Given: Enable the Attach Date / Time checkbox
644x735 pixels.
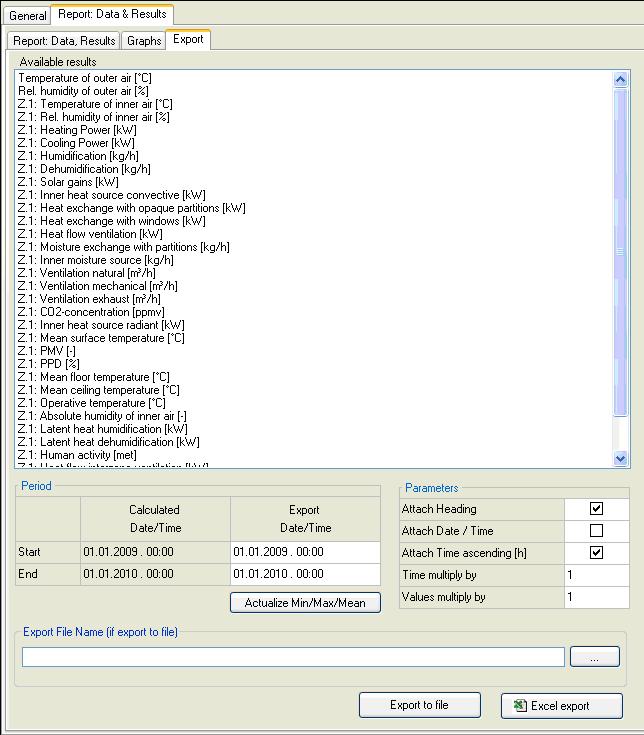Looking at the screenshot, I should tap(597, 531).
